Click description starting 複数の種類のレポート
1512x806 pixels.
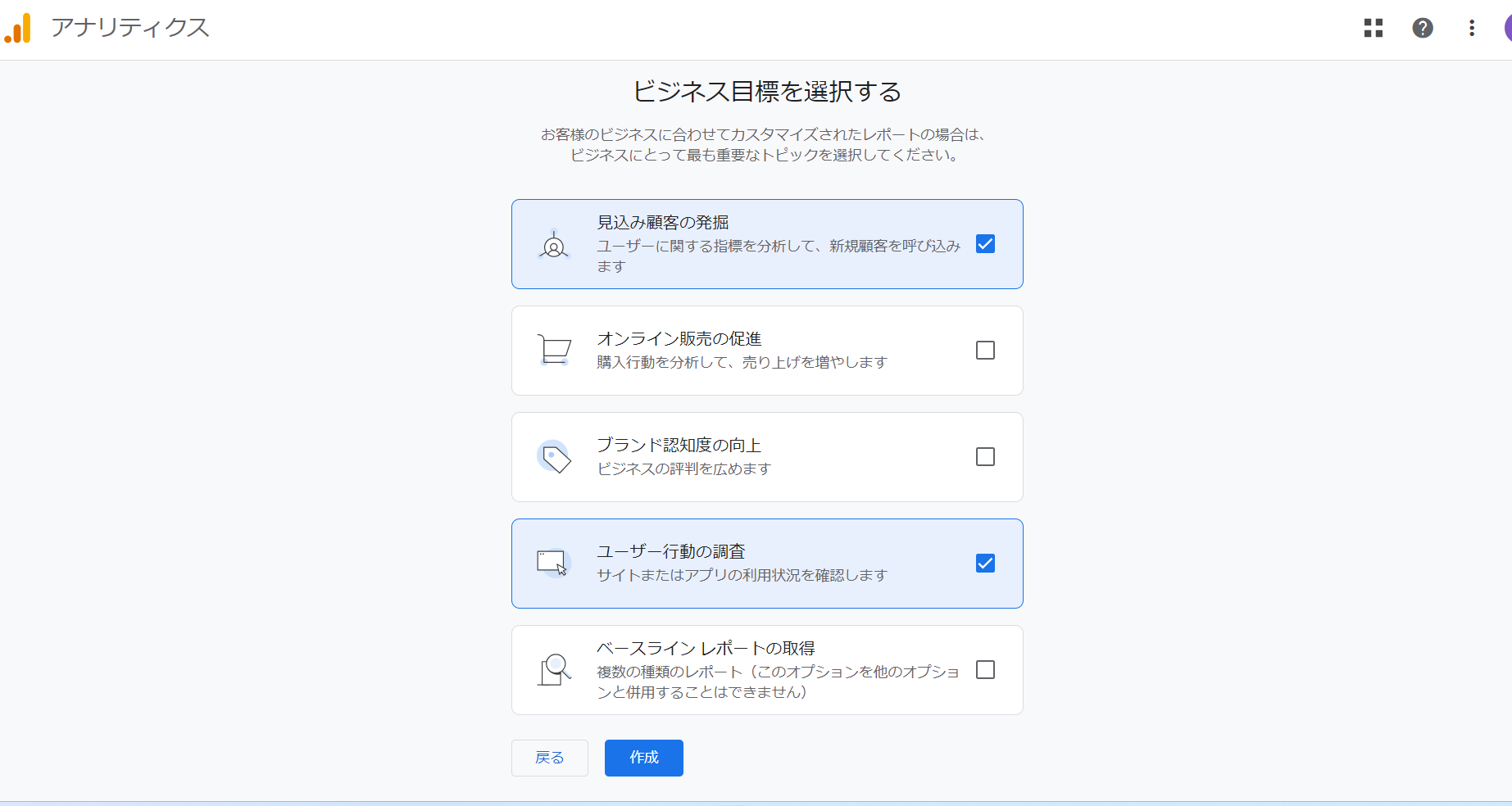pyautogui.click(x=779, y=681)
